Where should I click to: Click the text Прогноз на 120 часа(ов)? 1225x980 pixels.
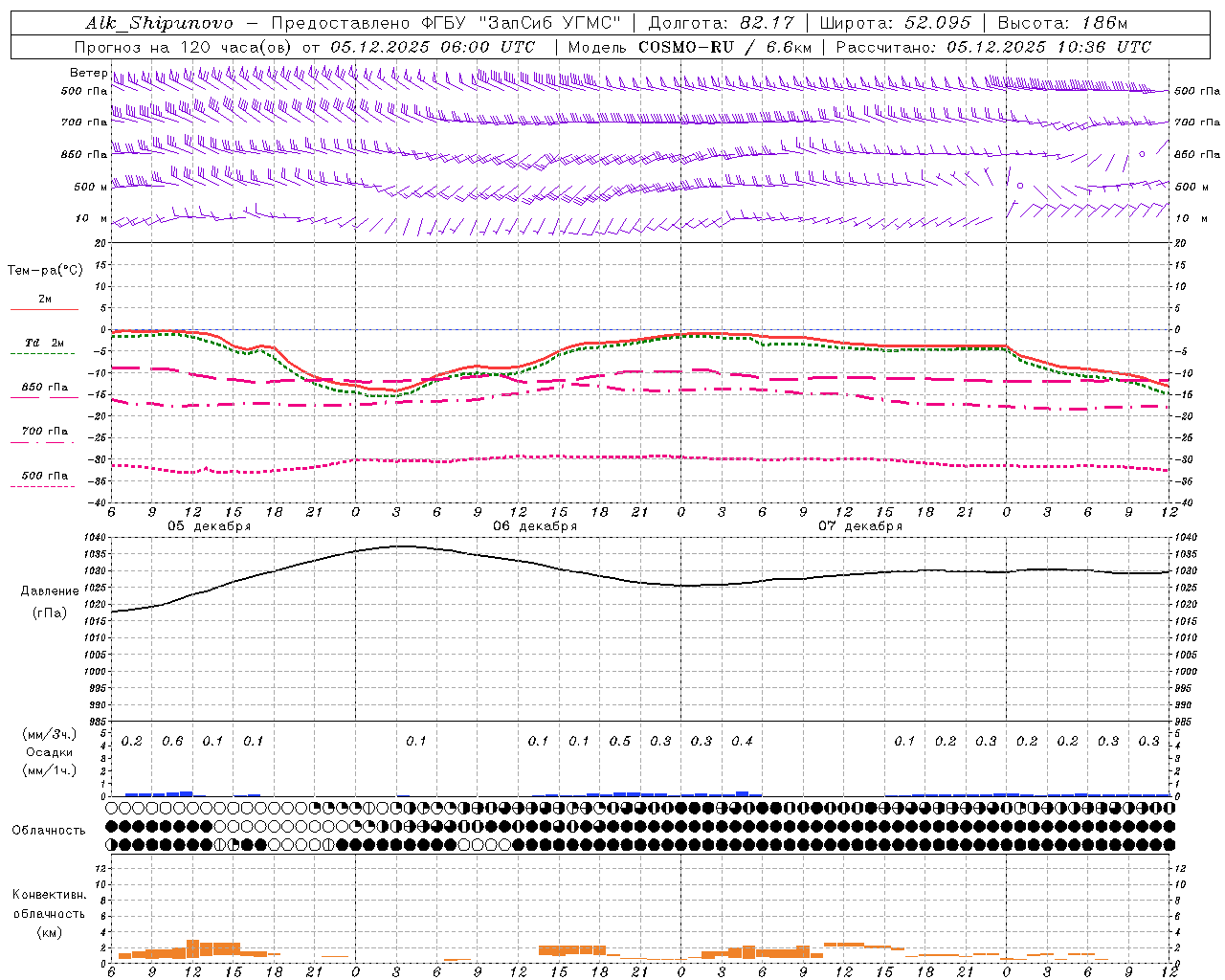click(184, 47)
